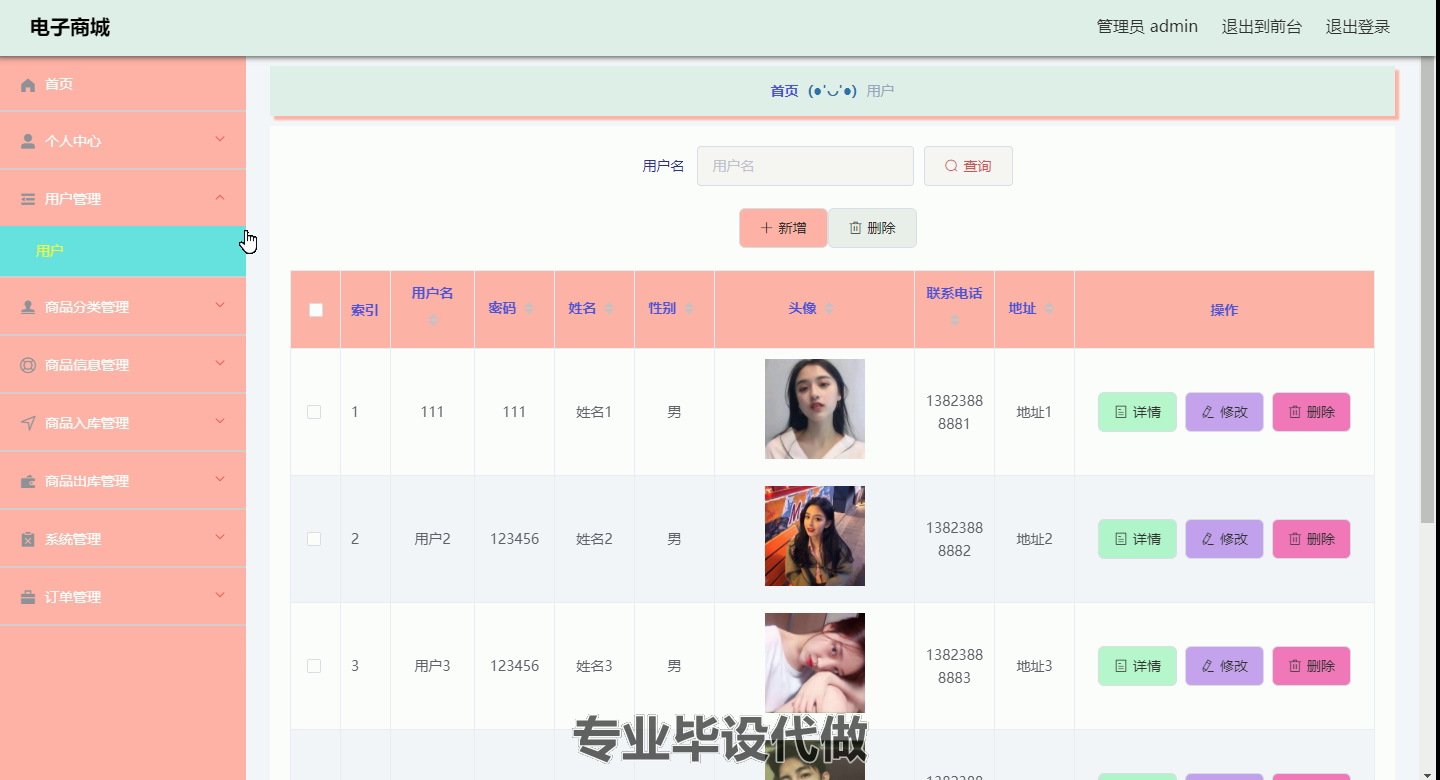Check the box for row 用户3

[314, 666]
